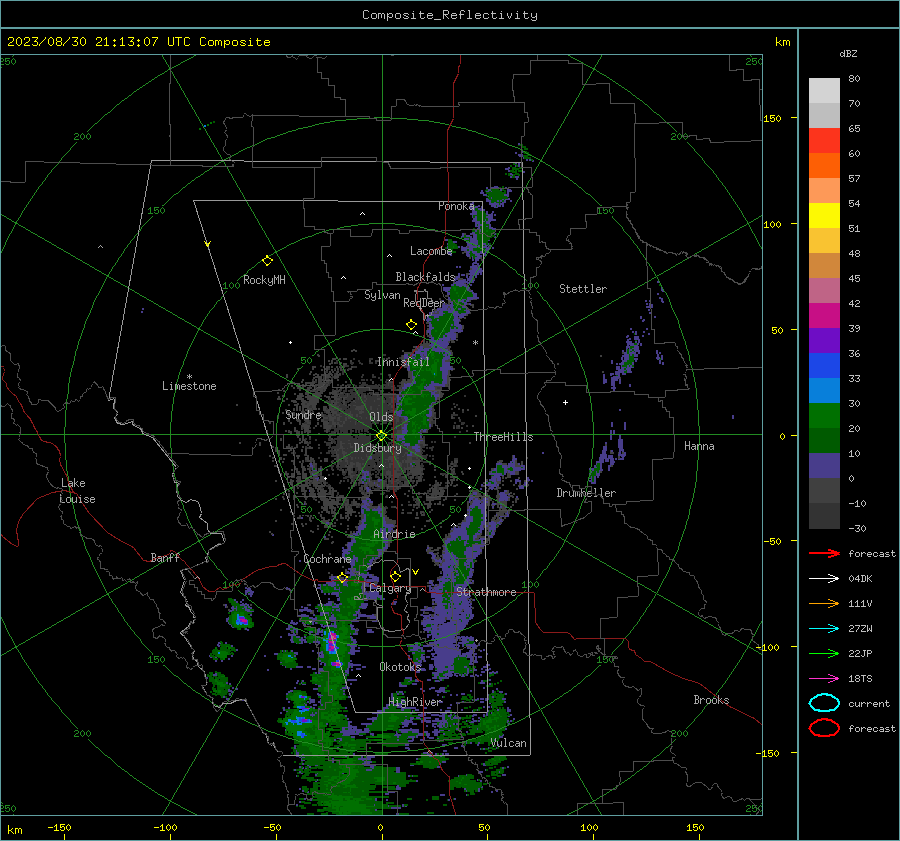Click the Limestone label

(189, 386)
